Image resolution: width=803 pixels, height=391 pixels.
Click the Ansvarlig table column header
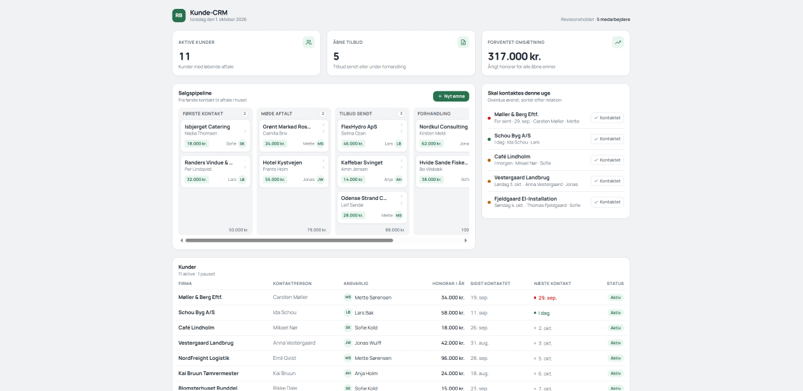[x=356, y=283]
